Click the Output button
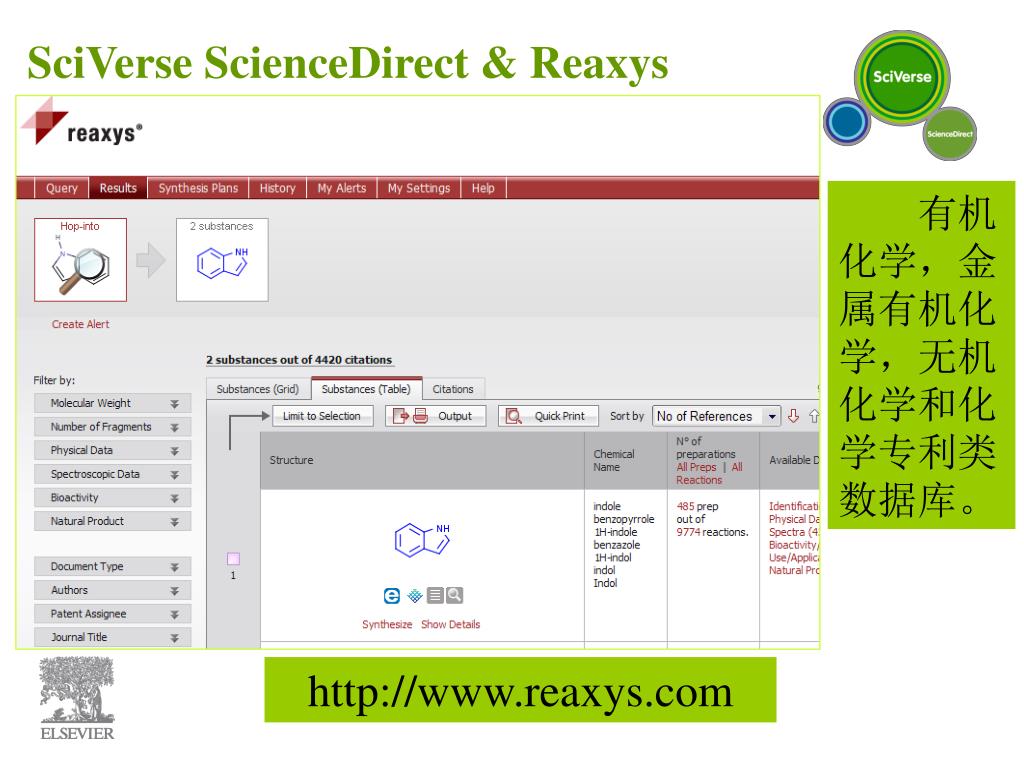The height and width of the screenshot is (768, 1024). point(436,416)
